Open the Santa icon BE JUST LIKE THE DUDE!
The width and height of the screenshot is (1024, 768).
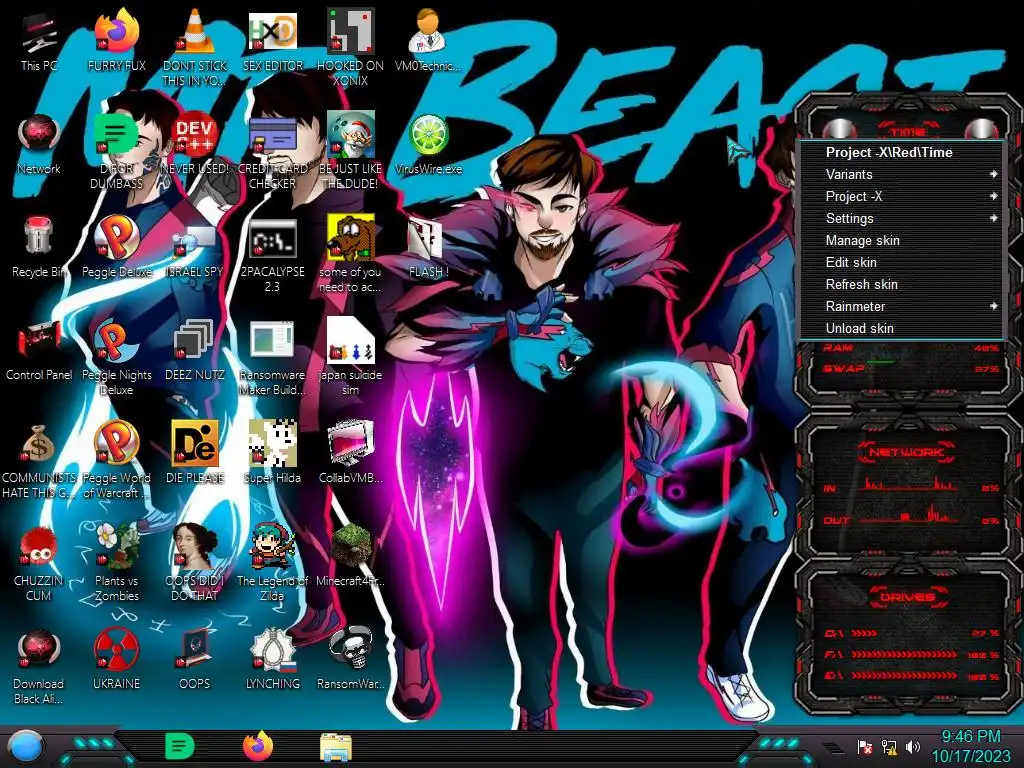click(x=350, y=136)
